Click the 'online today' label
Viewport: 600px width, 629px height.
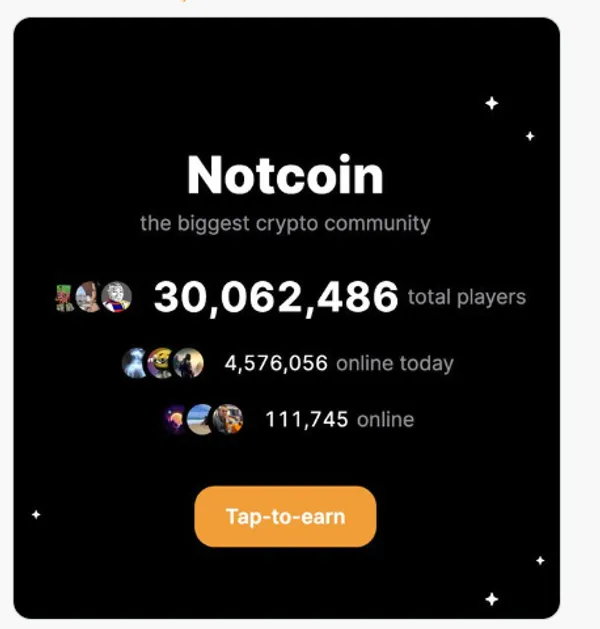(x=394, y=363)
